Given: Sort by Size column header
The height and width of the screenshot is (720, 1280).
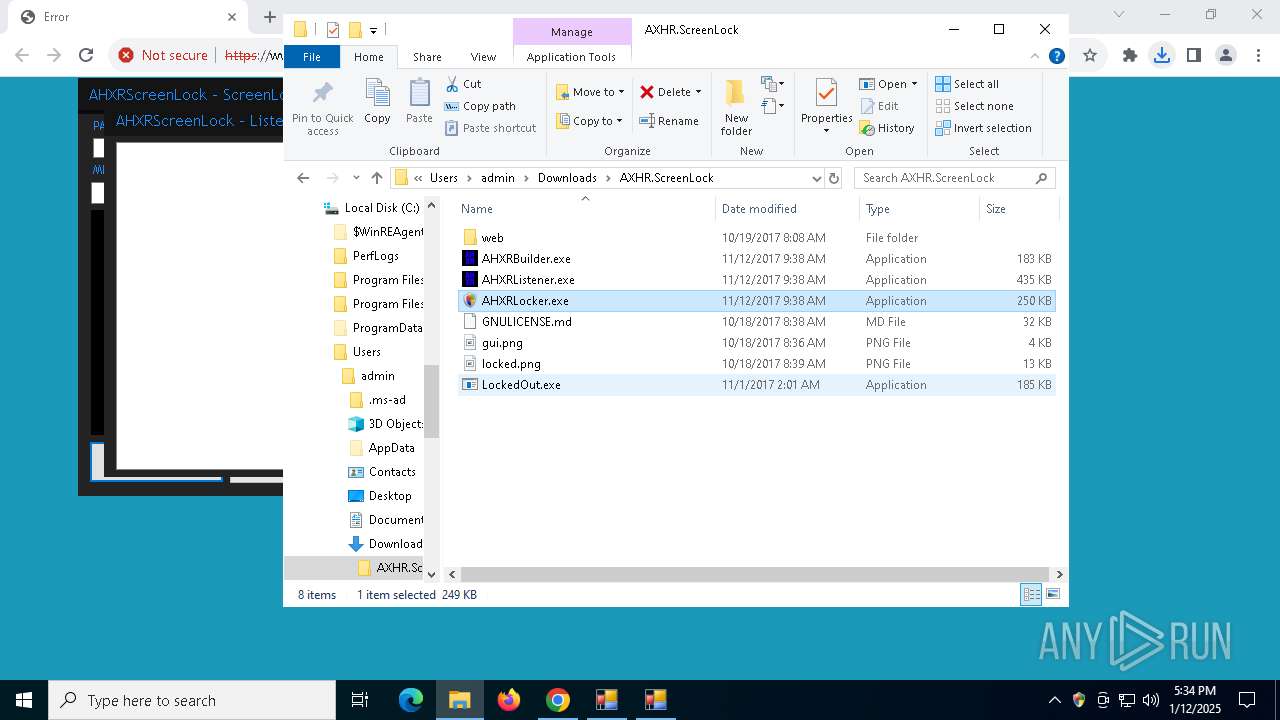Looking at the screenshot, I should (1017, 209).
